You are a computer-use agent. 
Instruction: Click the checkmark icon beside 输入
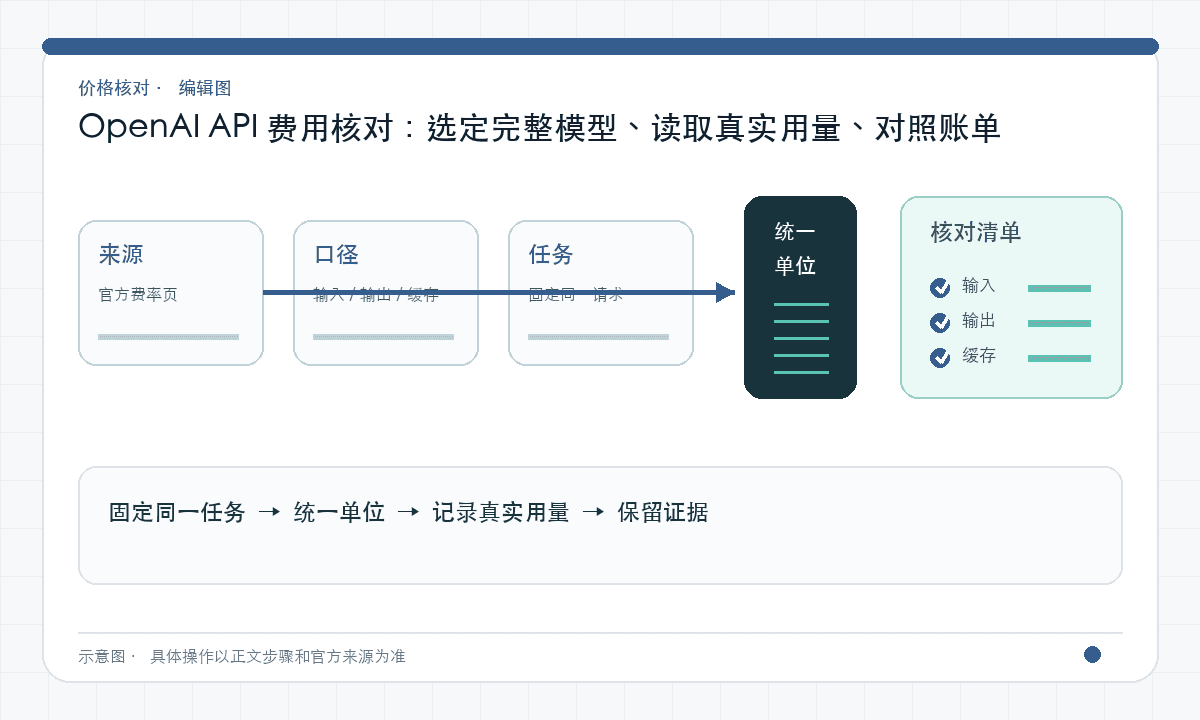click(940, 288)
